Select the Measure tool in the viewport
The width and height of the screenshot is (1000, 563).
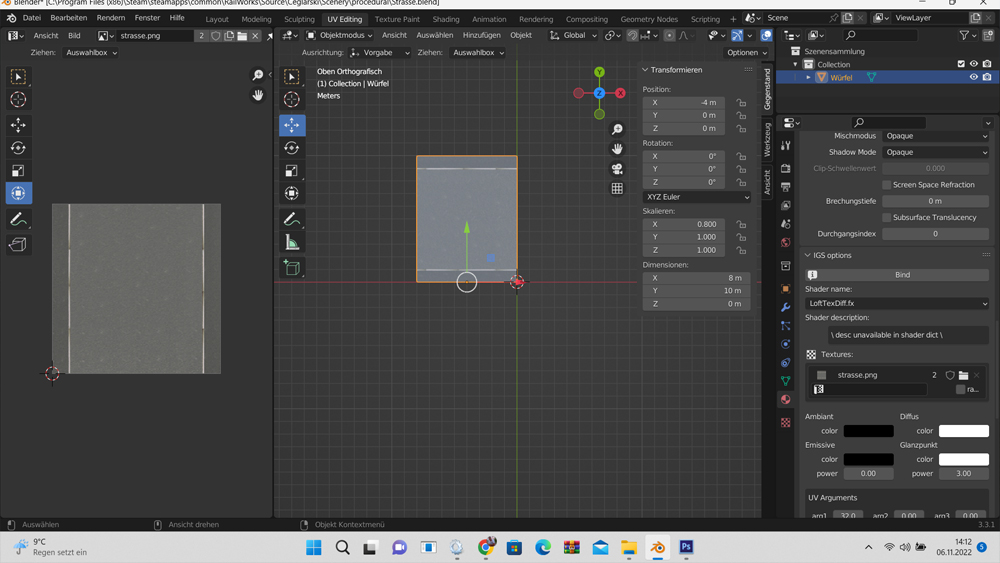click(292, 243)
